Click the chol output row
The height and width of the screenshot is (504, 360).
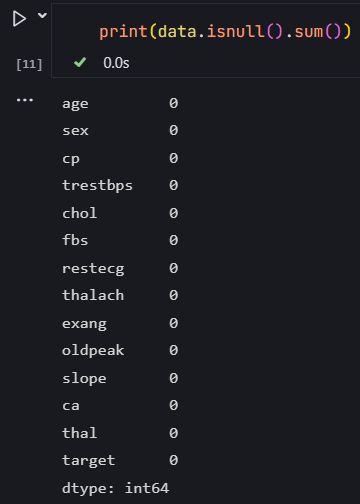click(x=120, y=213)
